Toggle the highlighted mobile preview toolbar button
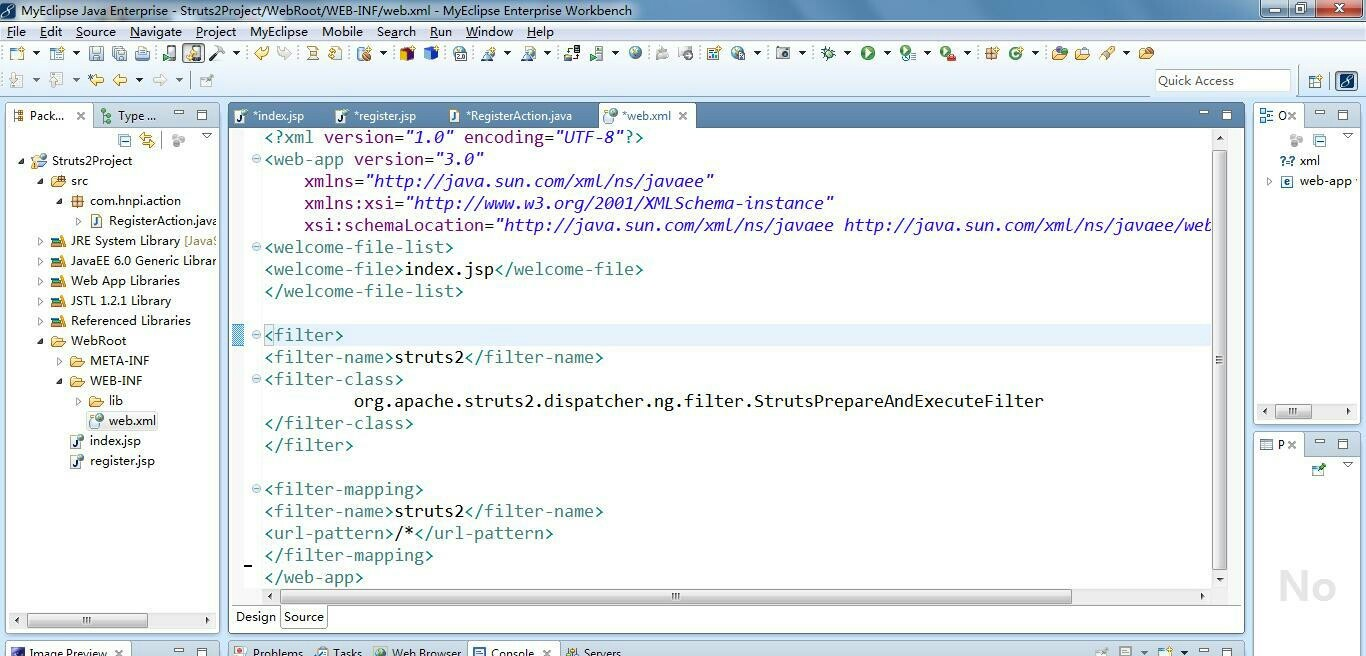The width and height of the screenshot is (1366, 656). coord(193,53)
